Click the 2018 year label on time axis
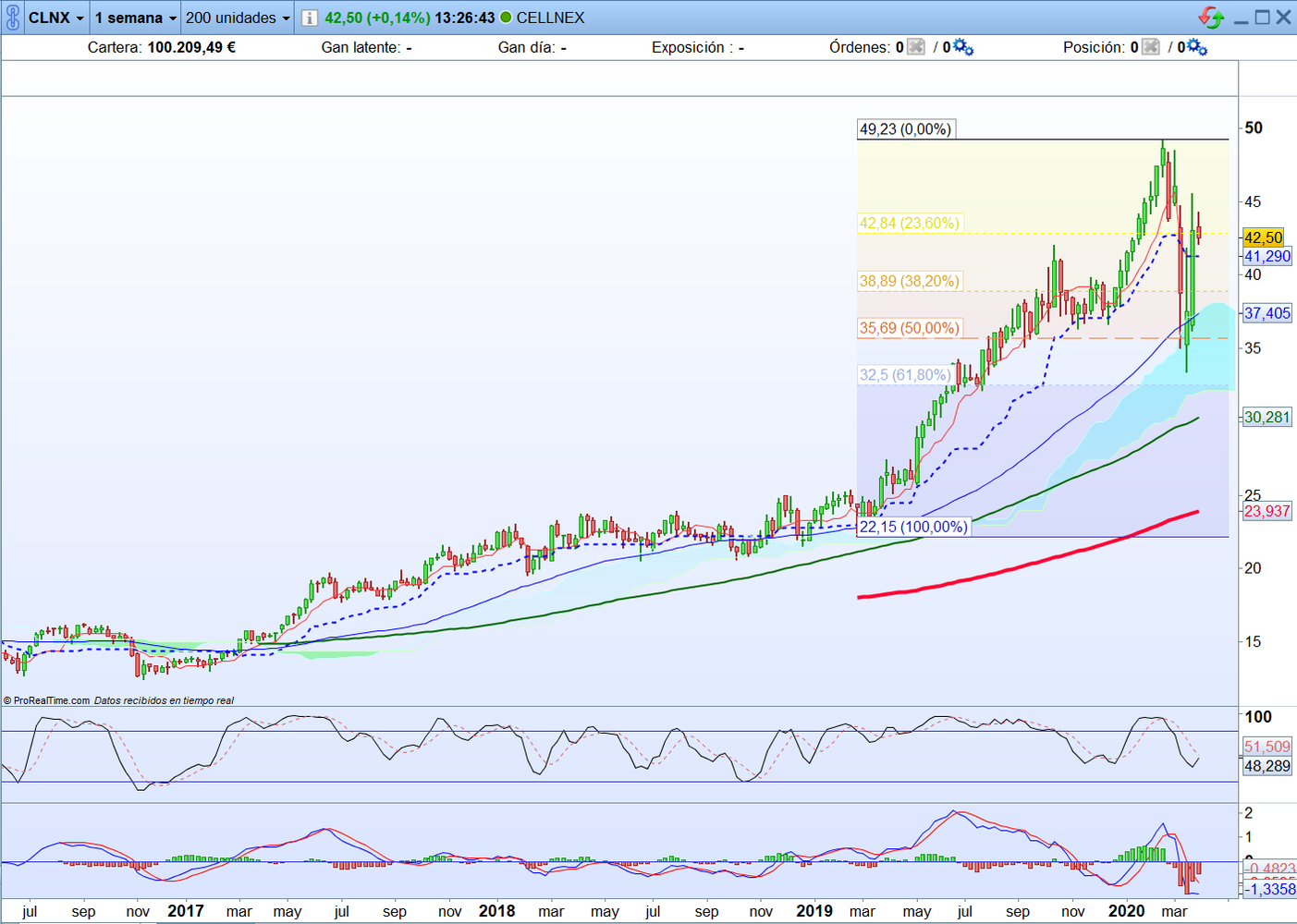Screen dimensions: 1297x924 [497, 911]
